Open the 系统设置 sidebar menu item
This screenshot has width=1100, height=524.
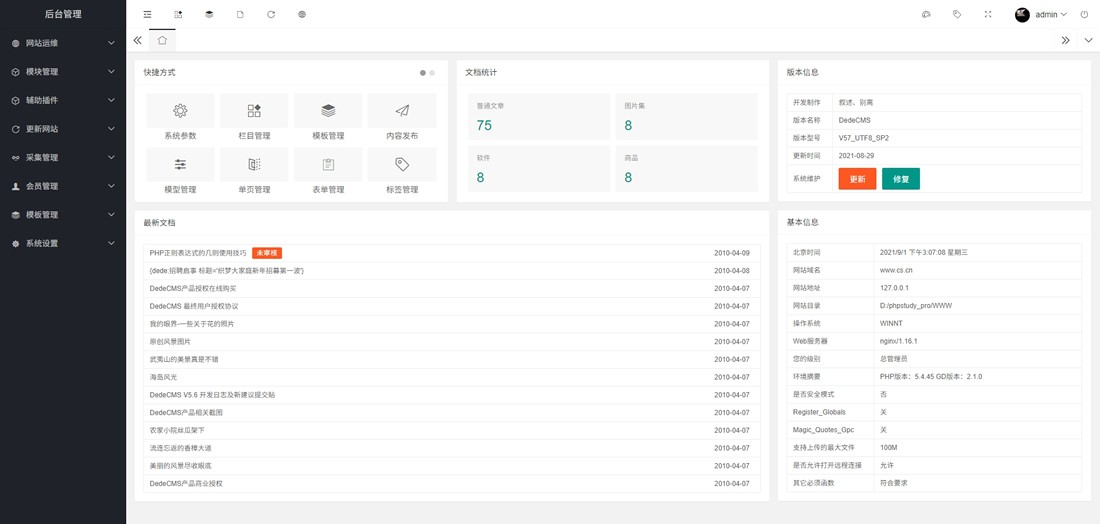[62, 243]
